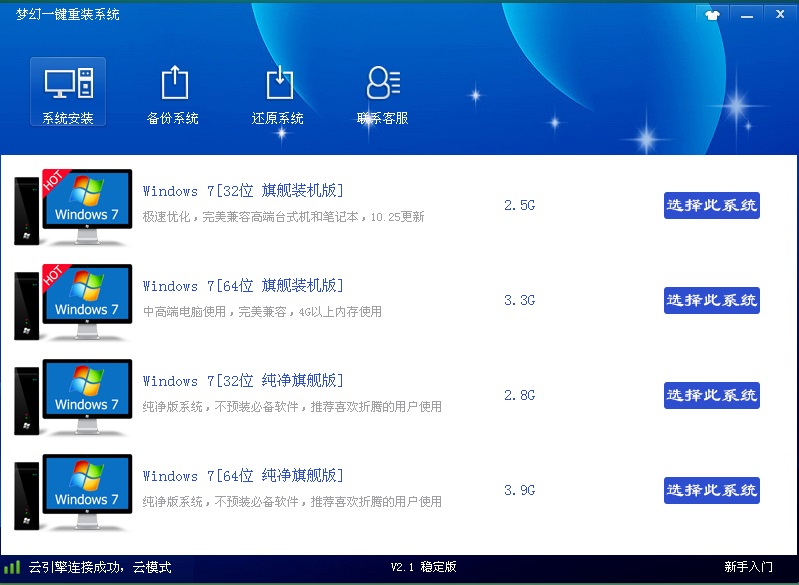
Task: Click the Windows 7 32位 纯净旗舰版 computer thumbnail
Action: coord(73,397)
